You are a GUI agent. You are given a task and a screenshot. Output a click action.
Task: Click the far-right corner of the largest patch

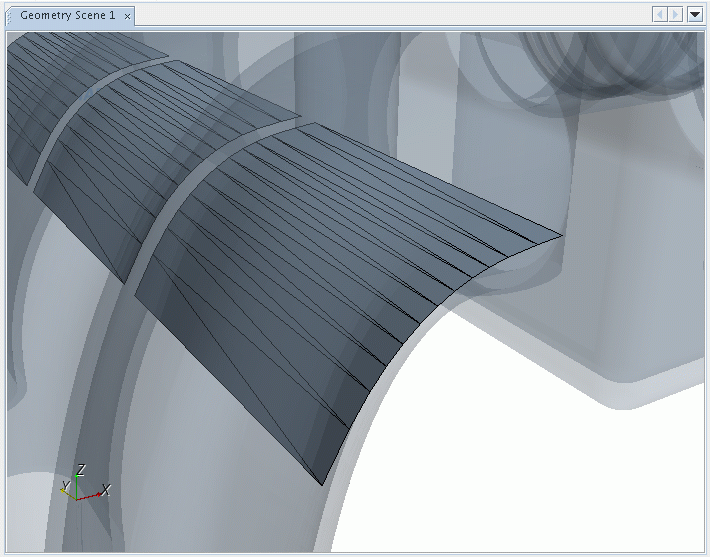pyautogui.click(x=560, y=238)
